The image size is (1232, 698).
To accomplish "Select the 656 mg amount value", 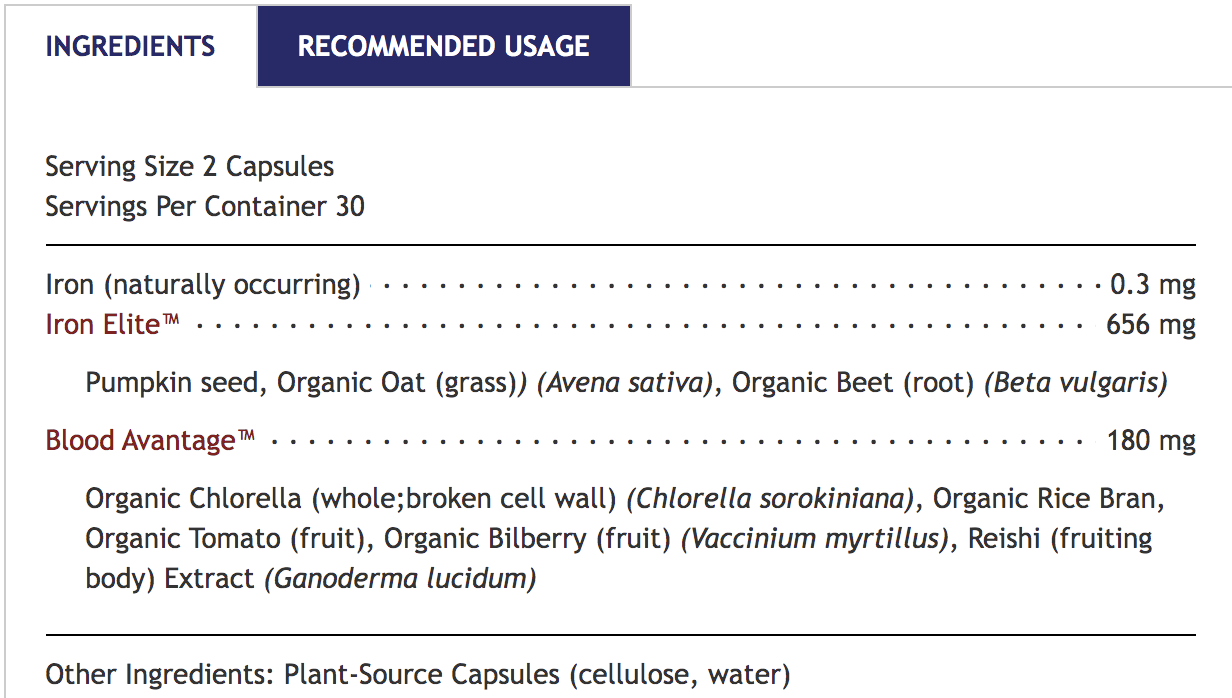I will [1150, 324].
